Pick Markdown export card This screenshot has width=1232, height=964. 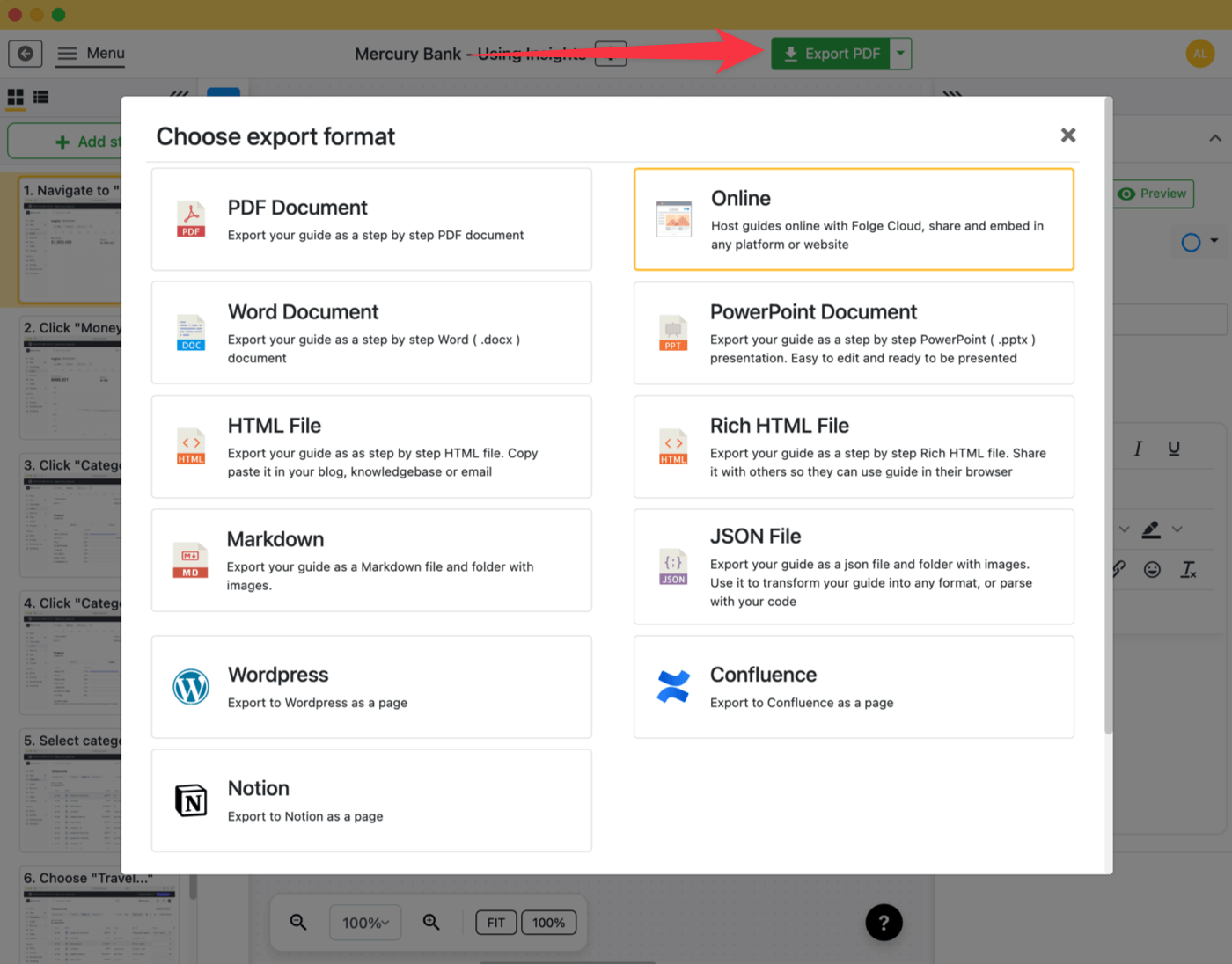click(371, 560)
